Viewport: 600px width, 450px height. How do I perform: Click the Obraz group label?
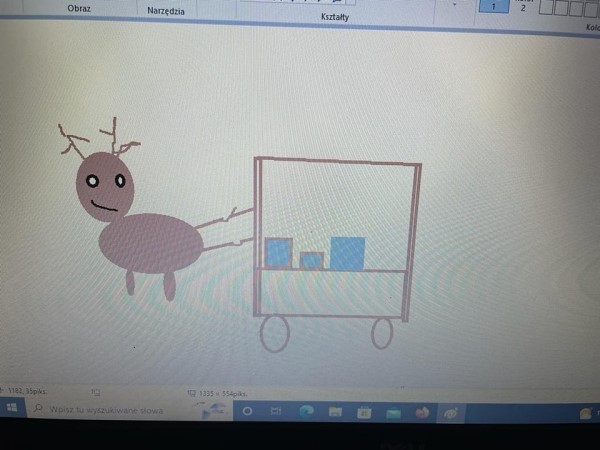(79, 8)
